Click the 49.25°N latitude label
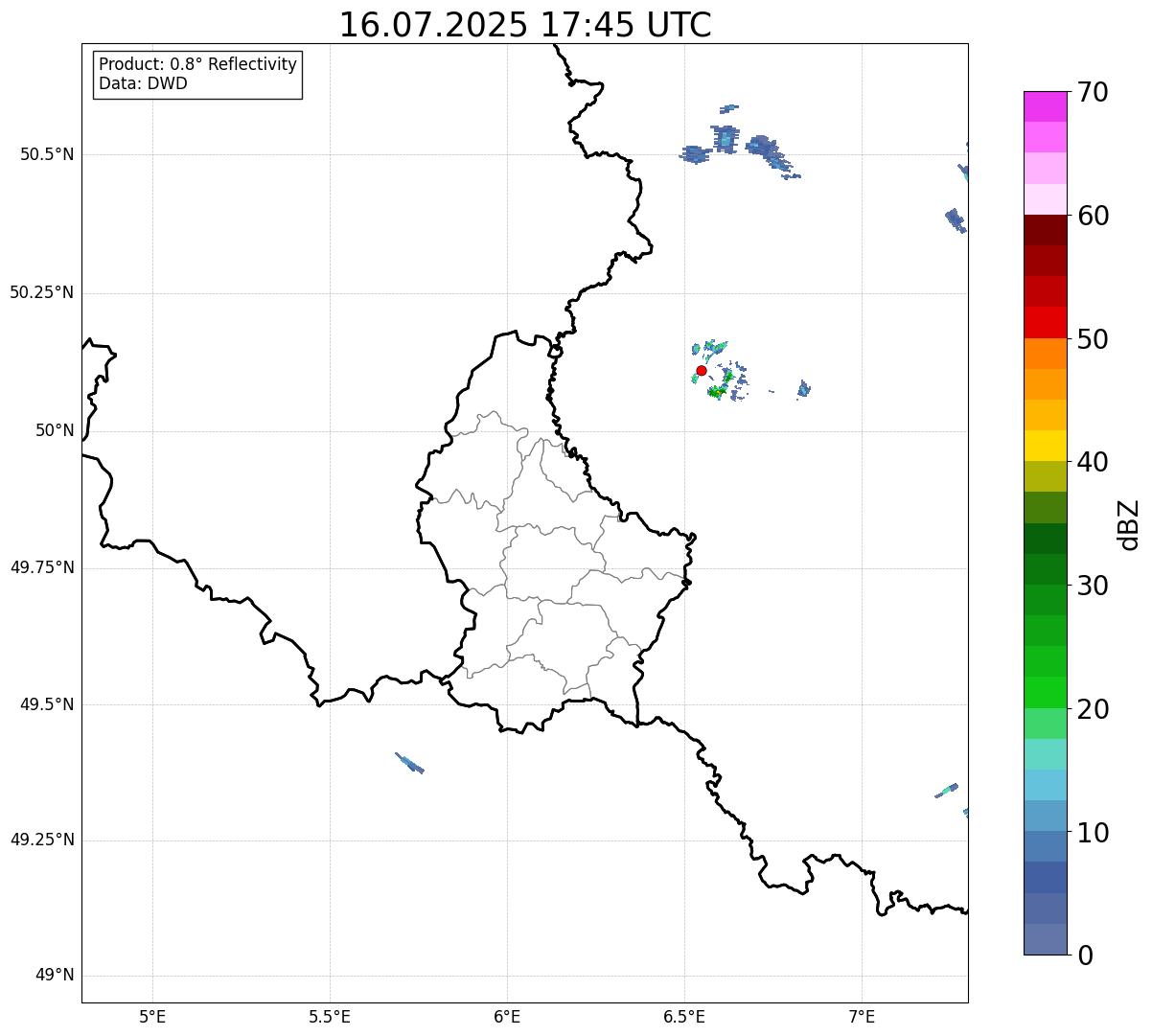 [x=42, y=840]
